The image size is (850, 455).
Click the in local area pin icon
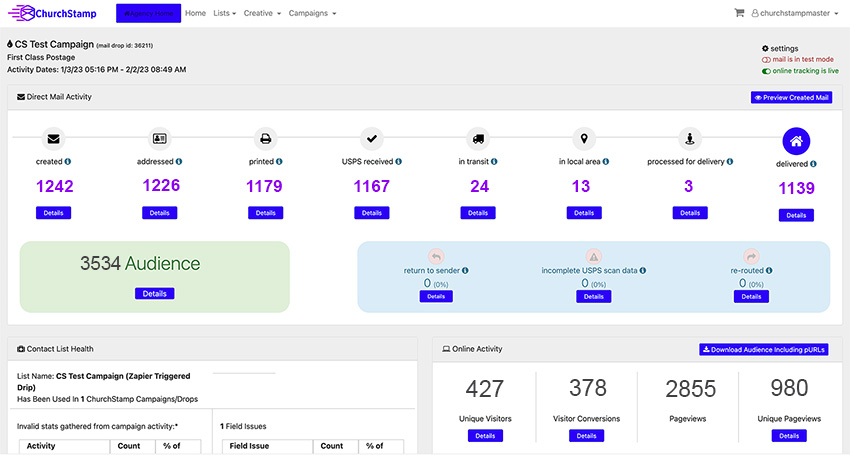tap(584, 139)
